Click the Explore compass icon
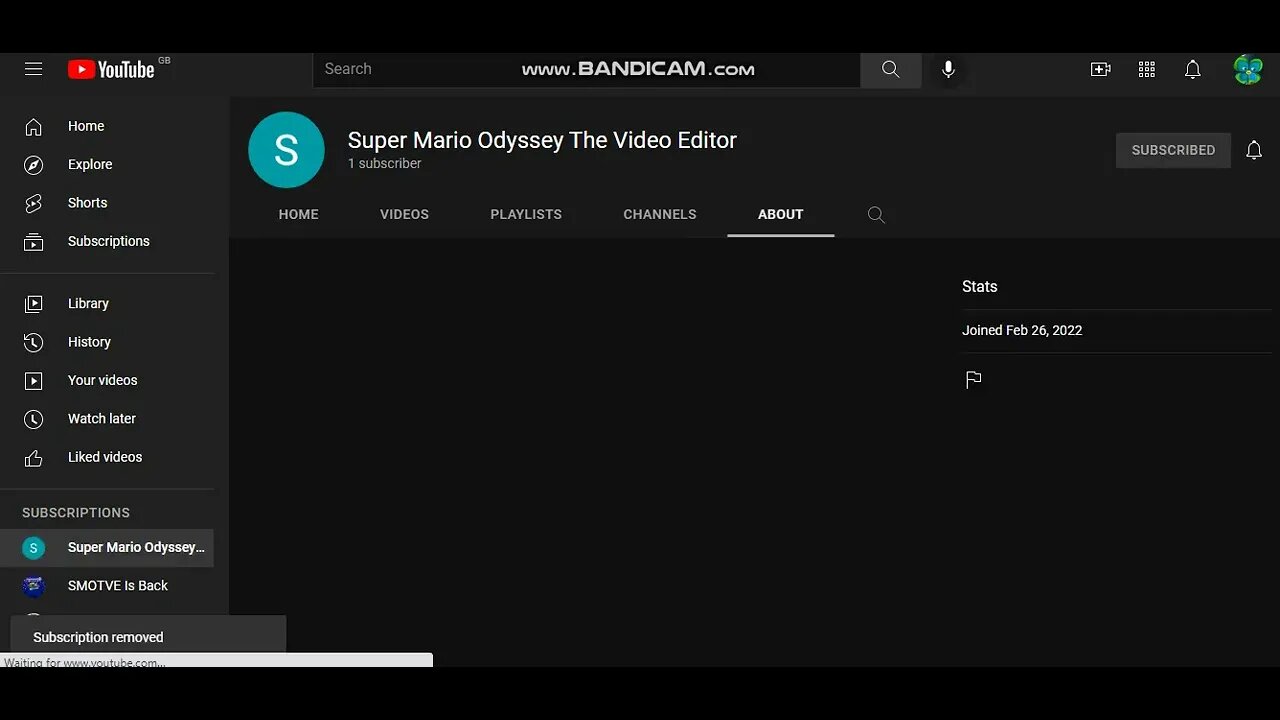This screenshot has width=1280, height=720. tap(33, 165)
